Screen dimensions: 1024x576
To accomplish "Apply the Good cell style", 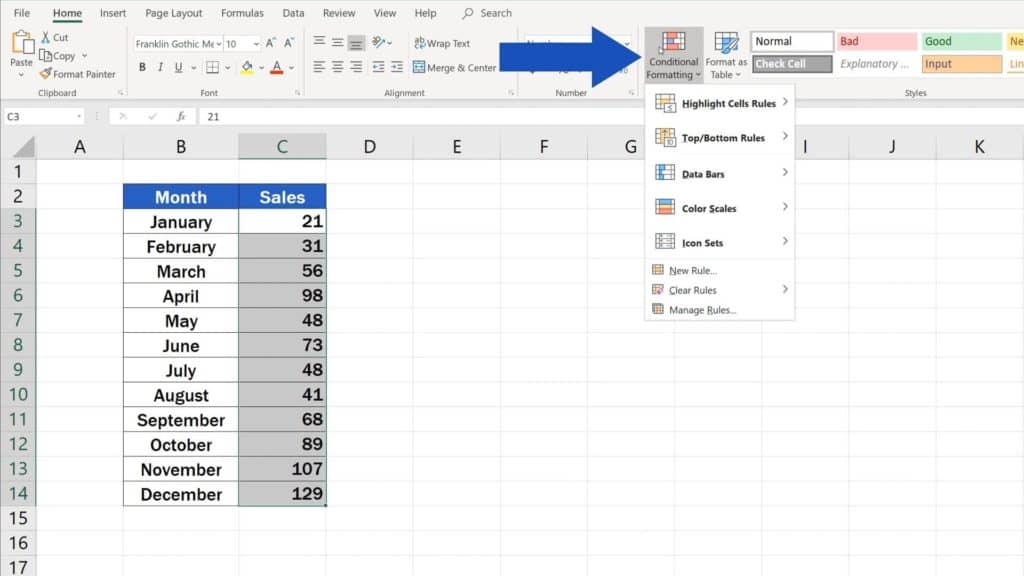I will click(960, 42).
